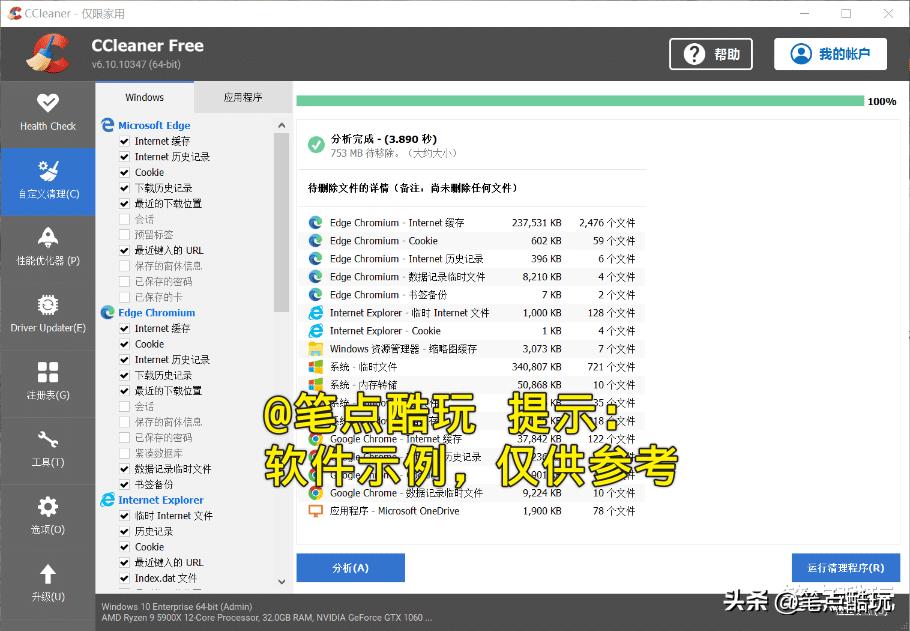
Task: Open the 注册表 cleaner section
Action: [47, 383]
